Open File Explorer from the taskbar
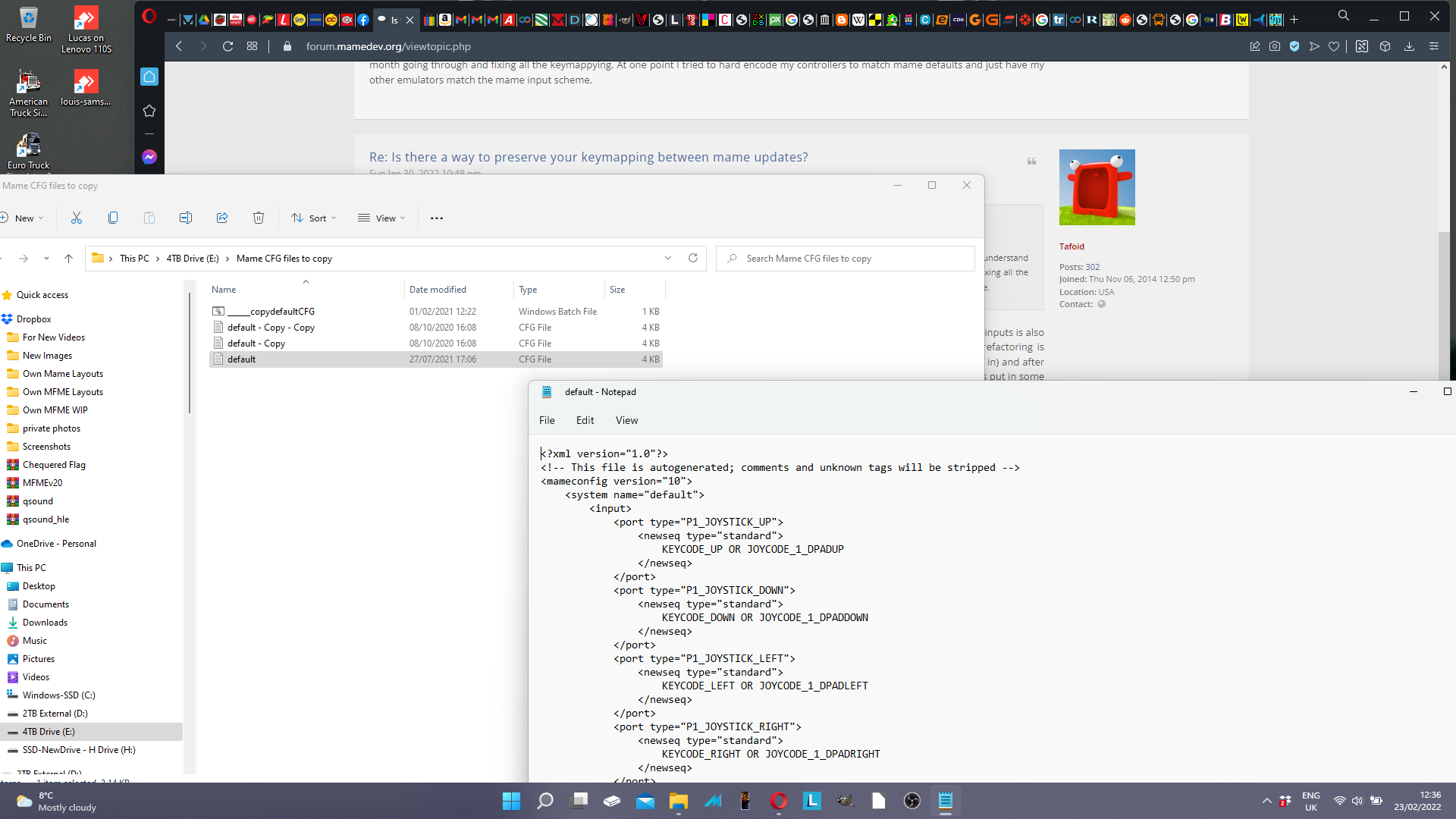This screenshot has height=819, width=1456. (678, 801)
